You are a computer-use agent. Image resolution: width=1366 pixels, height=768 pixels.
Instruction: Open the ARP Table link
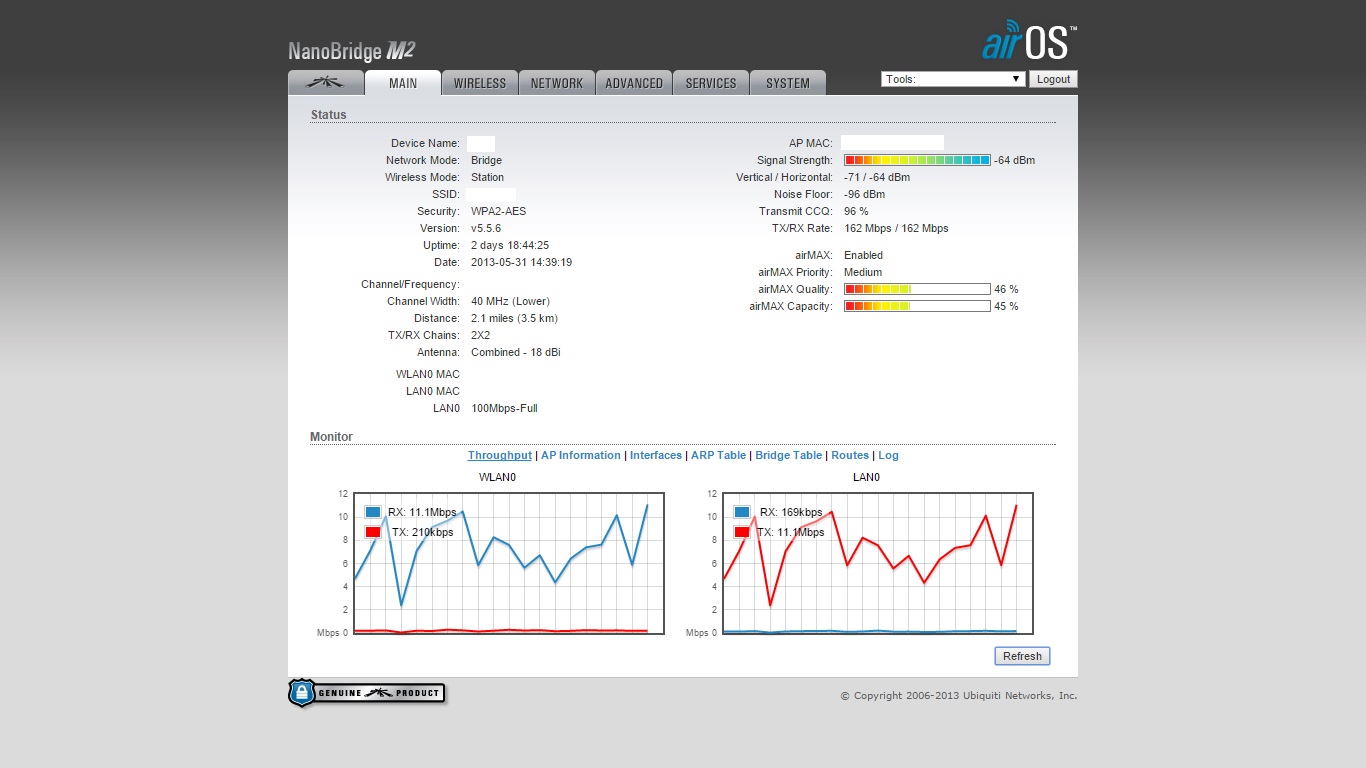click(x=719, y=455)
